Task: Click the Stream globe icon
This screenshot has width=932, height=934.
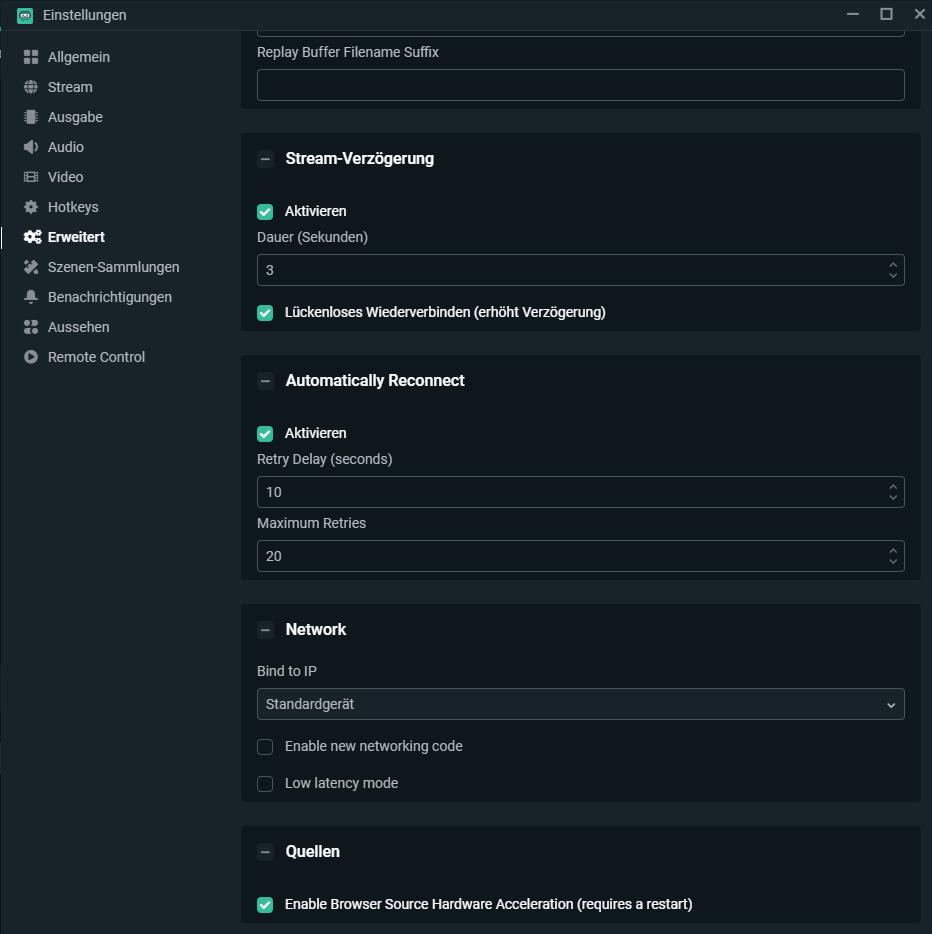Action: pyautogui.click(x=31, y=87)
